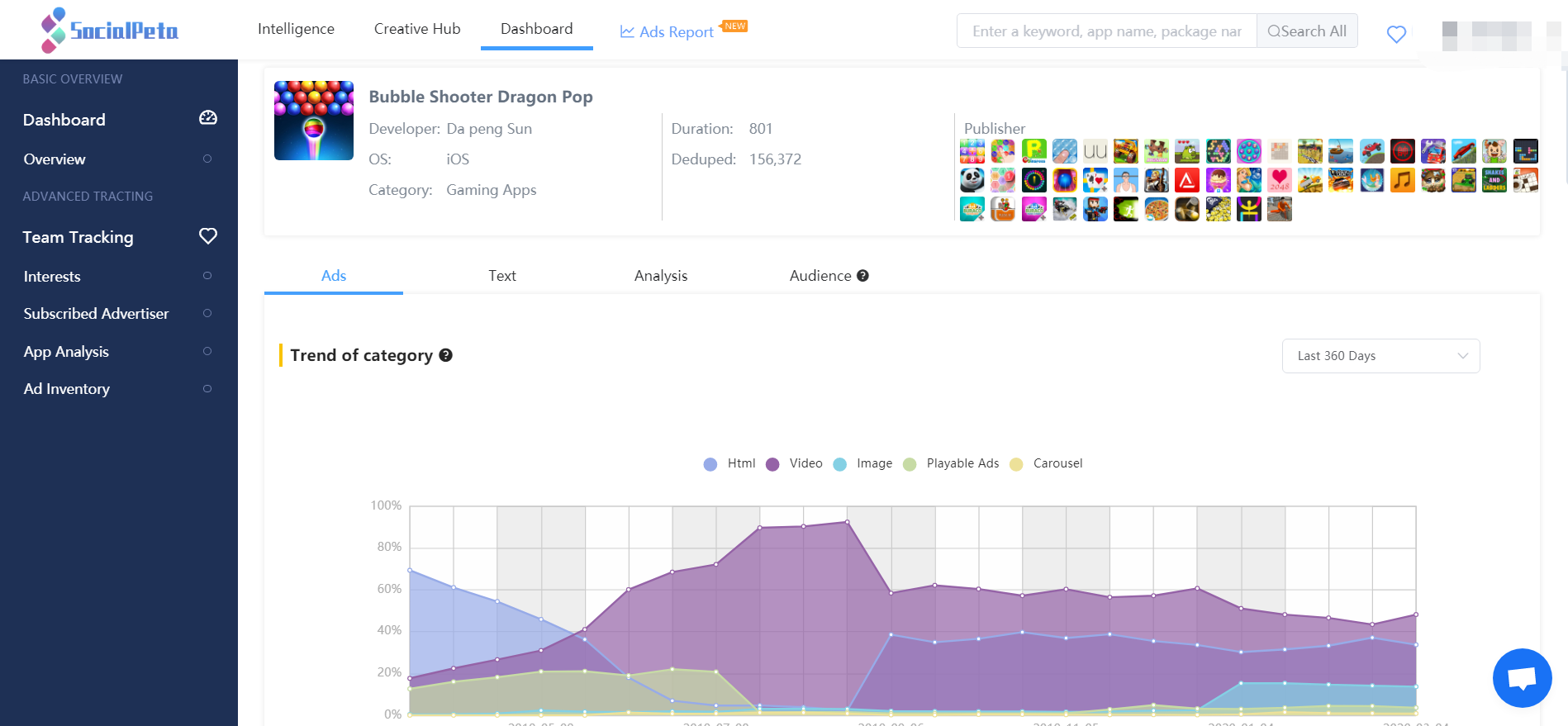
Task: Click the blurred user profile area
Action: (x=1487, y=36)
